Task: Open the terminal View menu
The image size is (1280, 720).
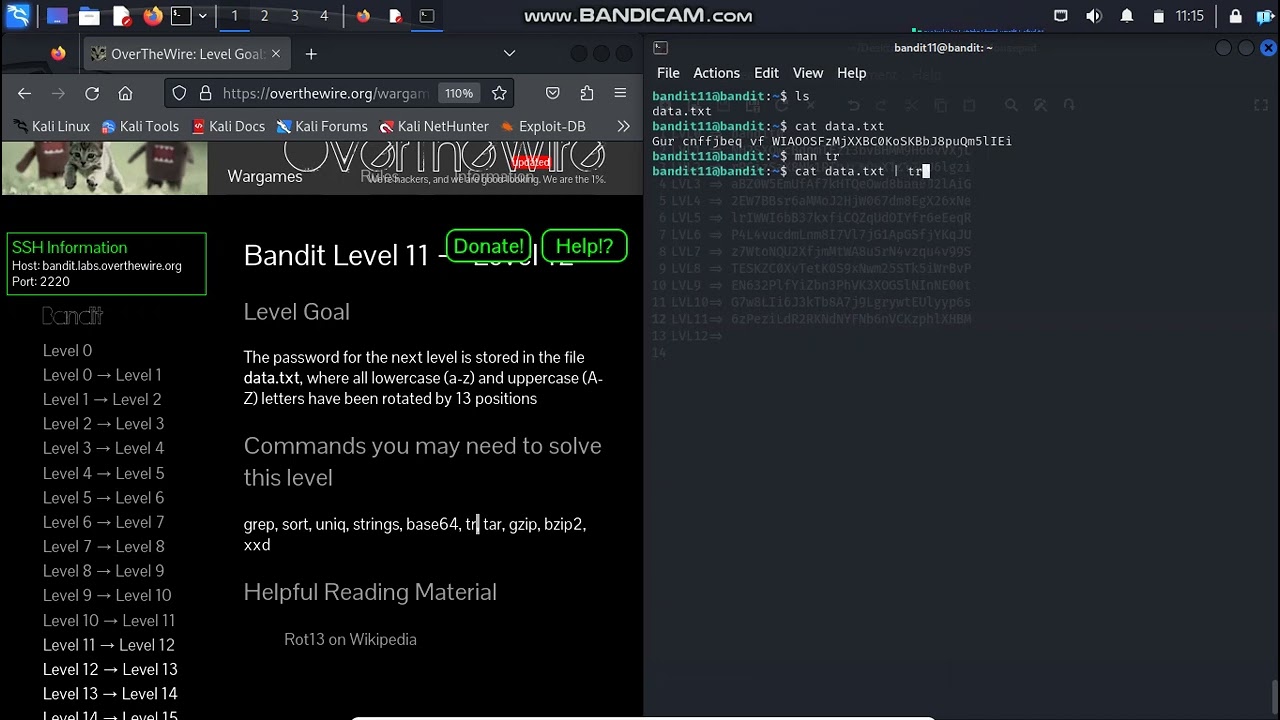Action: [808, 73]
